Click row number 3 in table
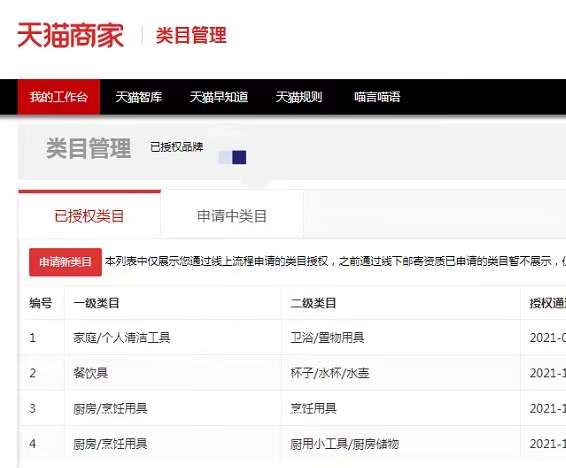The image size is (566, 468). point(32,408)
